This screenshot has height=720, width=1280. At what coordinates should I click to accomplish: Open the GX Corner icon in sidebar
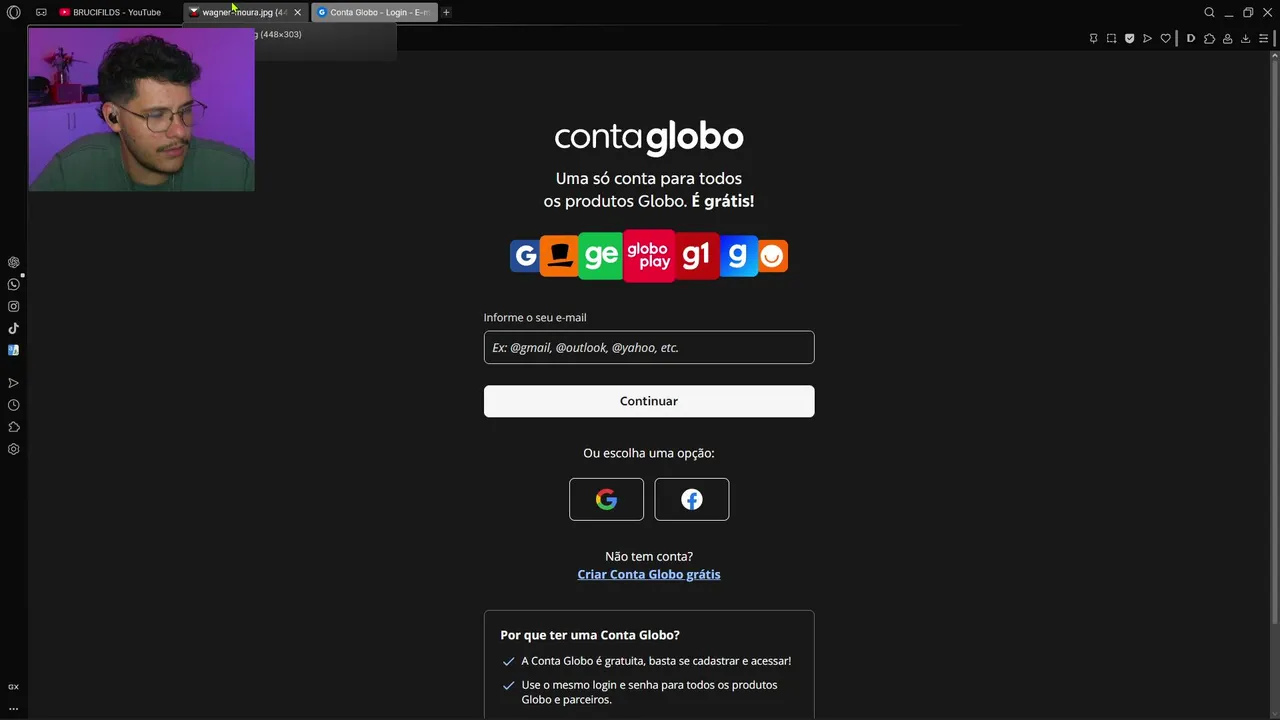[13, 687]
